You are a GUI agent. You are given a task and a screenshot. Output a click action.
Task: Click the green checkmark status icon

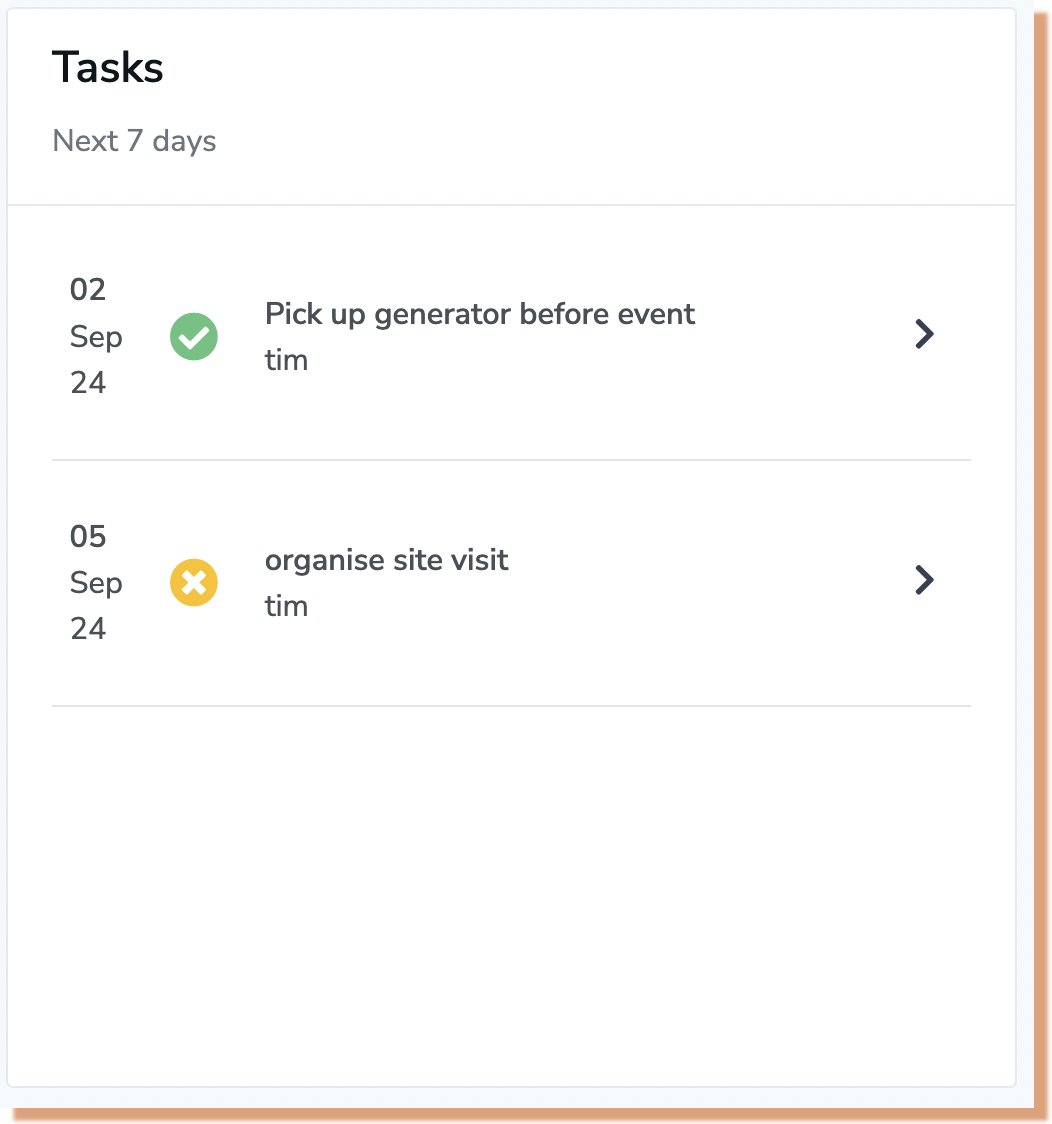(193, 336)
